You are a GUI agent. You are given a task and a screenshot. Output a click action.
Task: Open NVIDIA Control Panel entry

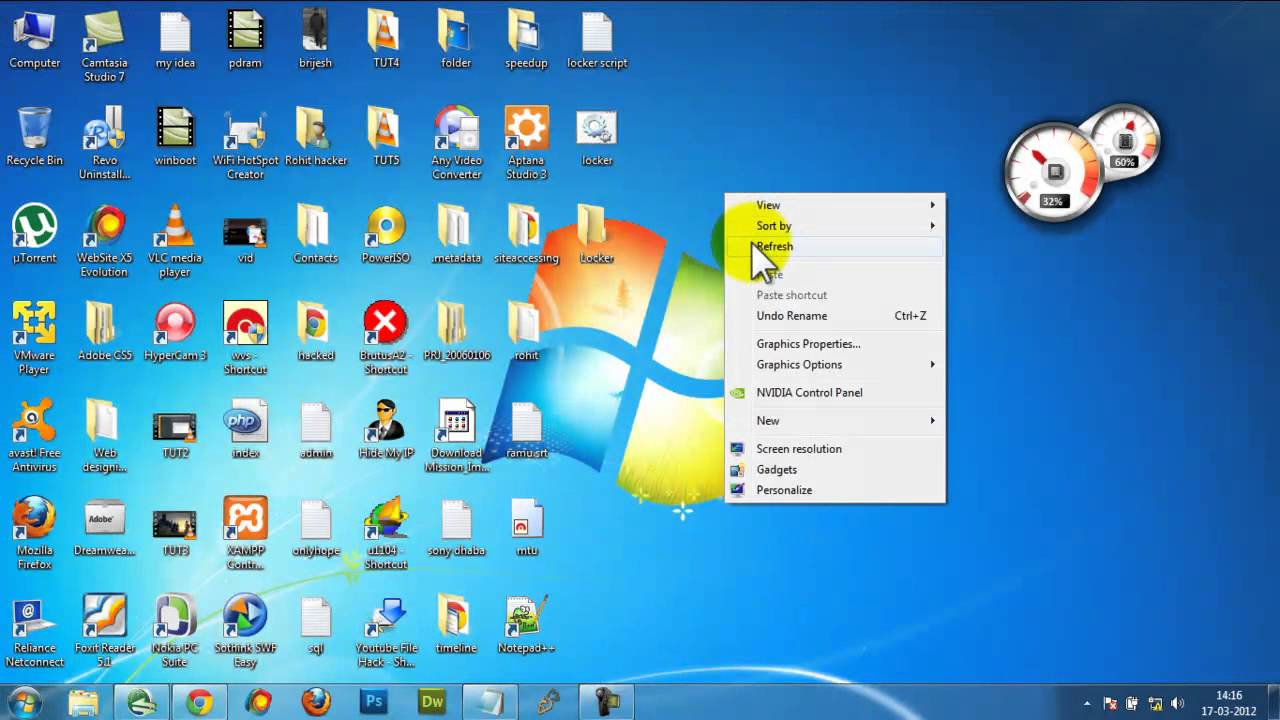coord(834,393)
